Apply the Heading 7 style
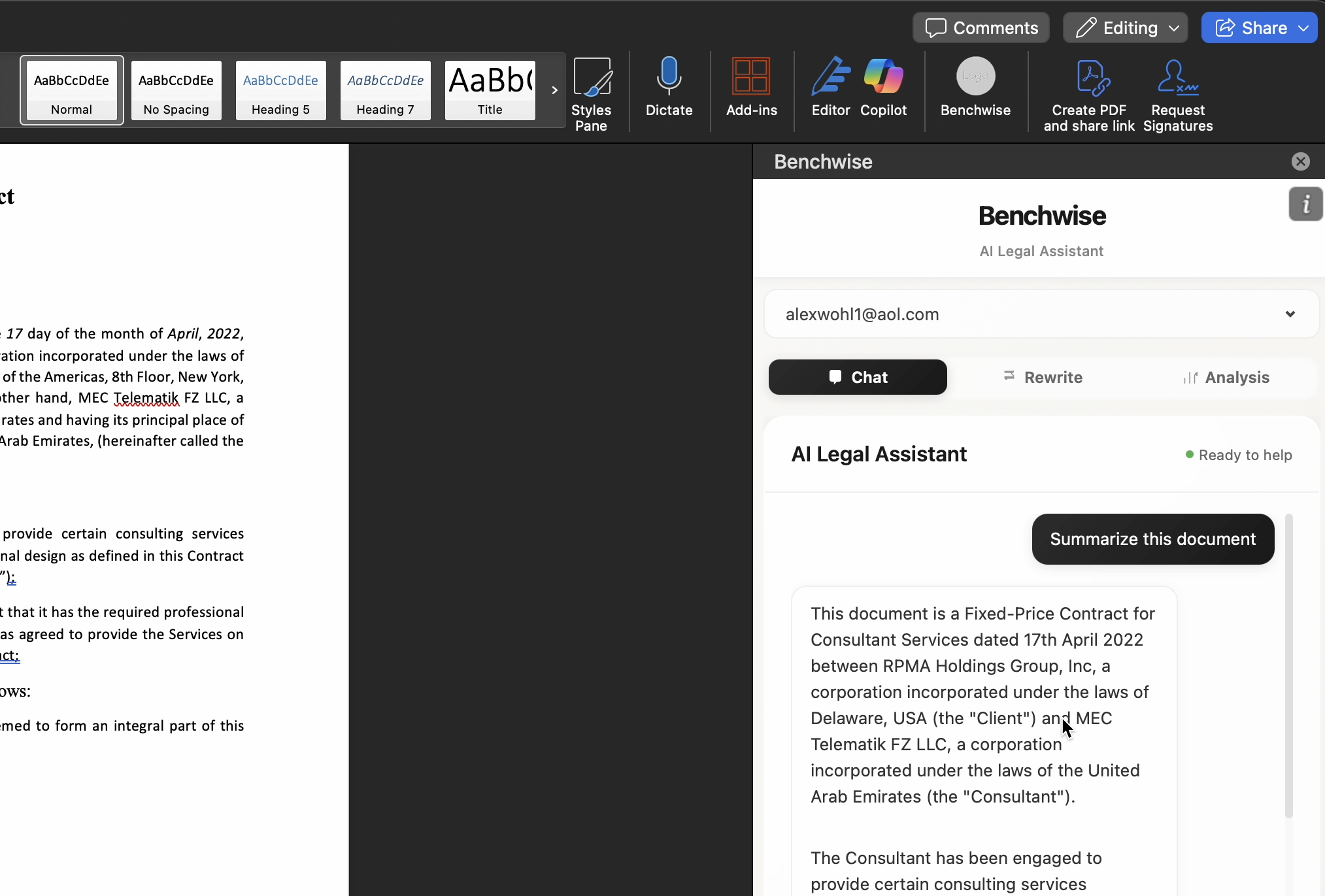 (386, 90)
